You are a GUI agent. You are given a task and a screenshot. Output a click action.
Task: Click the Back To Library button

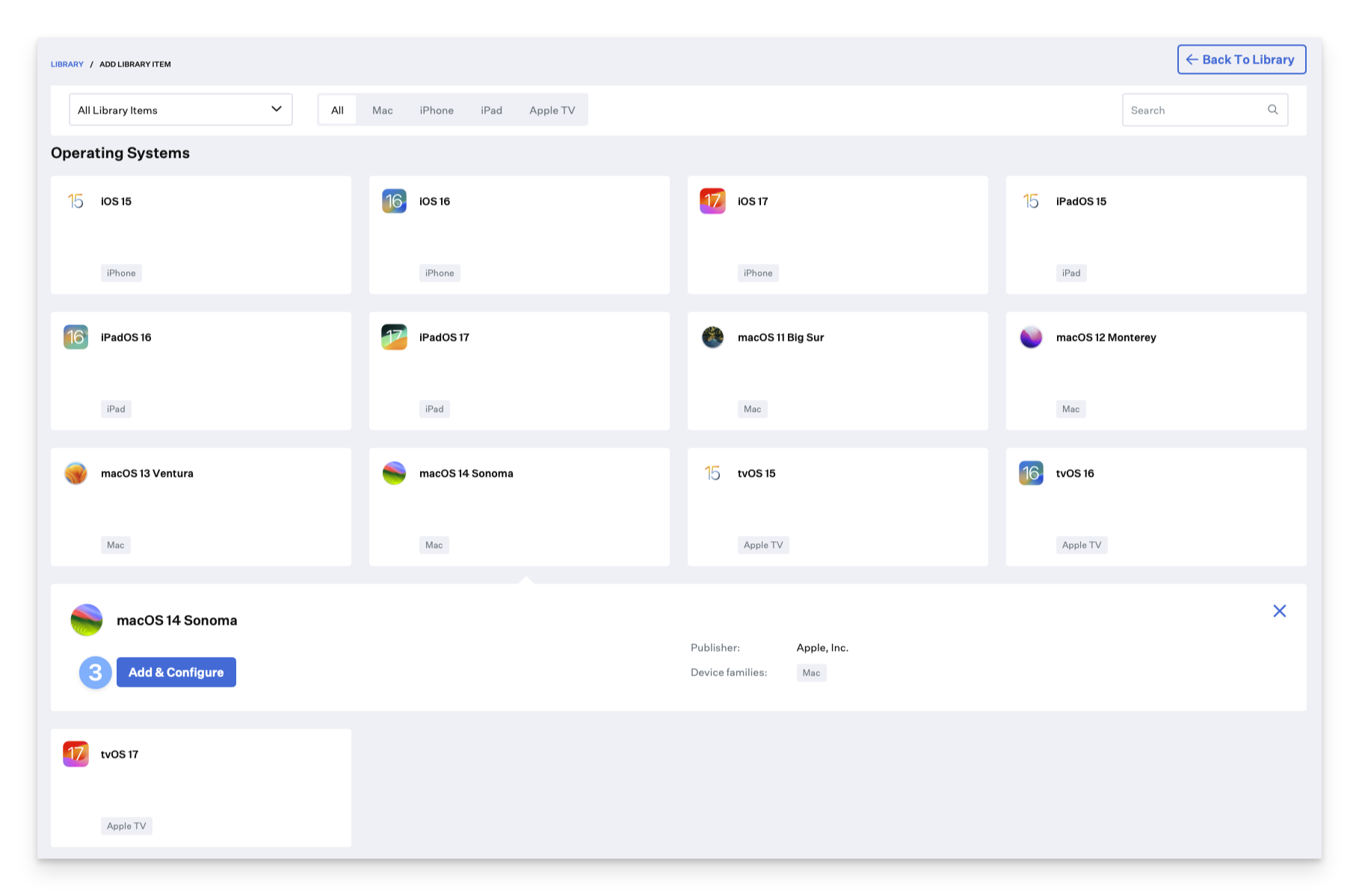click(x=1242, y=60)
